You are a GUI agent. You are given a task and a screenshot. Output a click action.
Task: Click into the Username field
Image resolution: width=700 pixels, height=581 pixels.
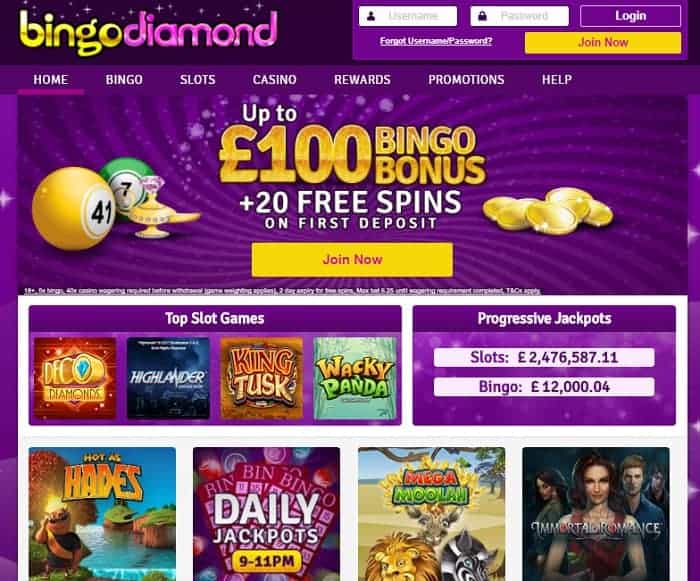[x=408, y=16]
